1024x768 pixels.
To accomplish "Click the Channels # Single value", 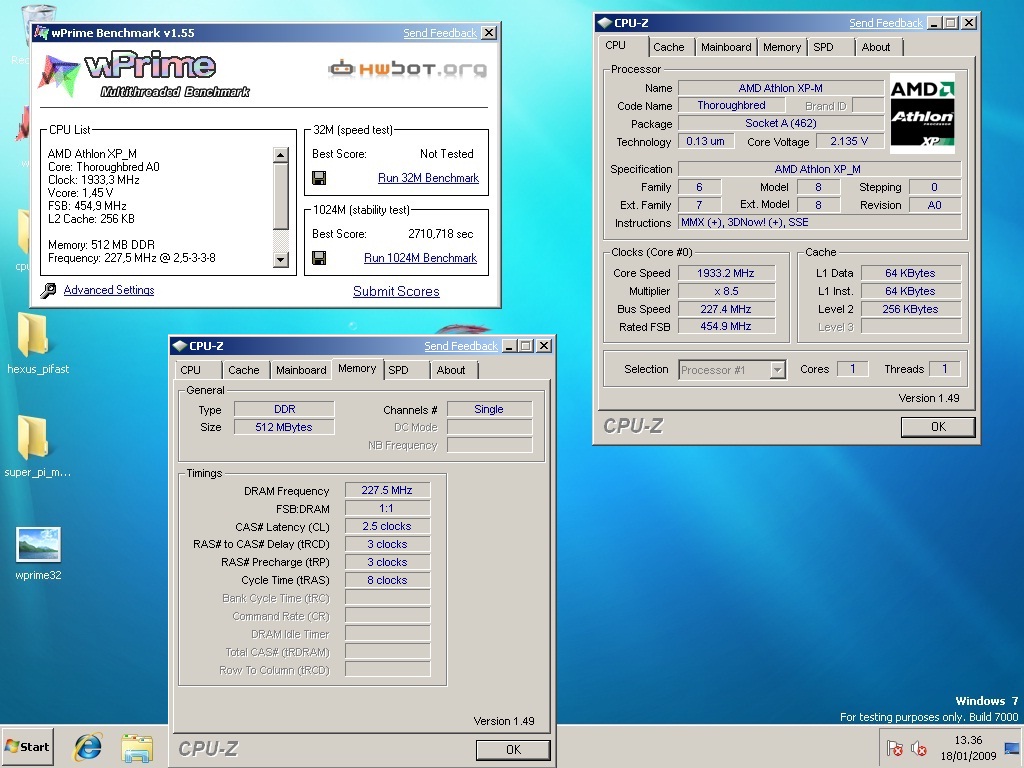I will 489,409.
